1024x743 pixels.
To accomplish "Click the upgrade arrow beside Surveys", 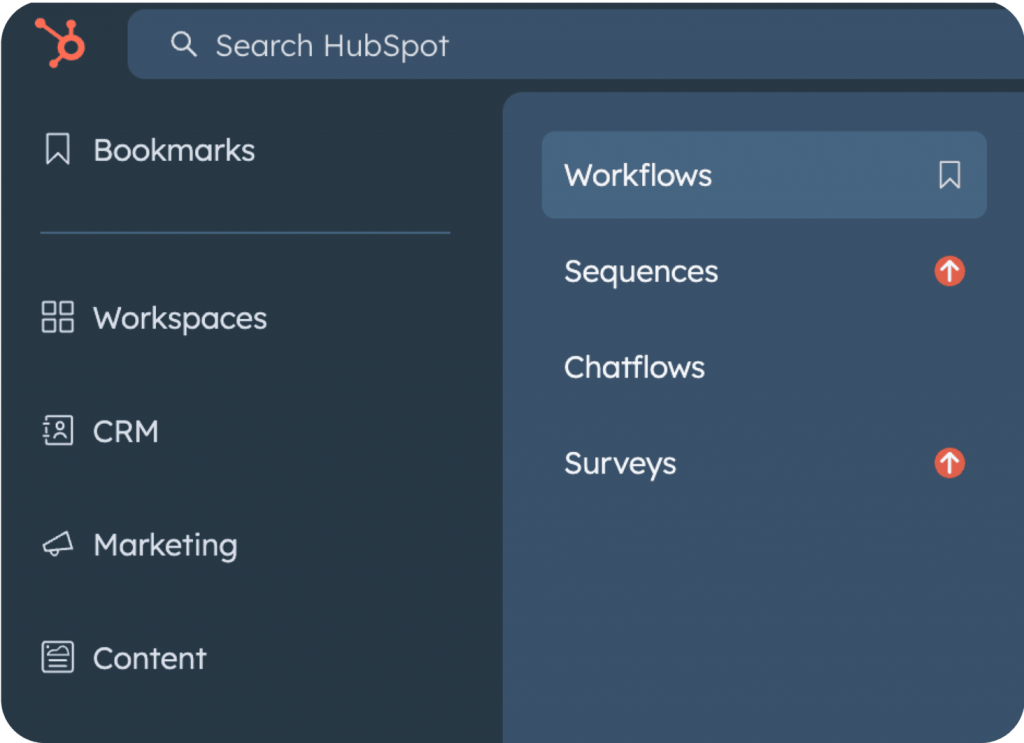I will tap(950, 463).
